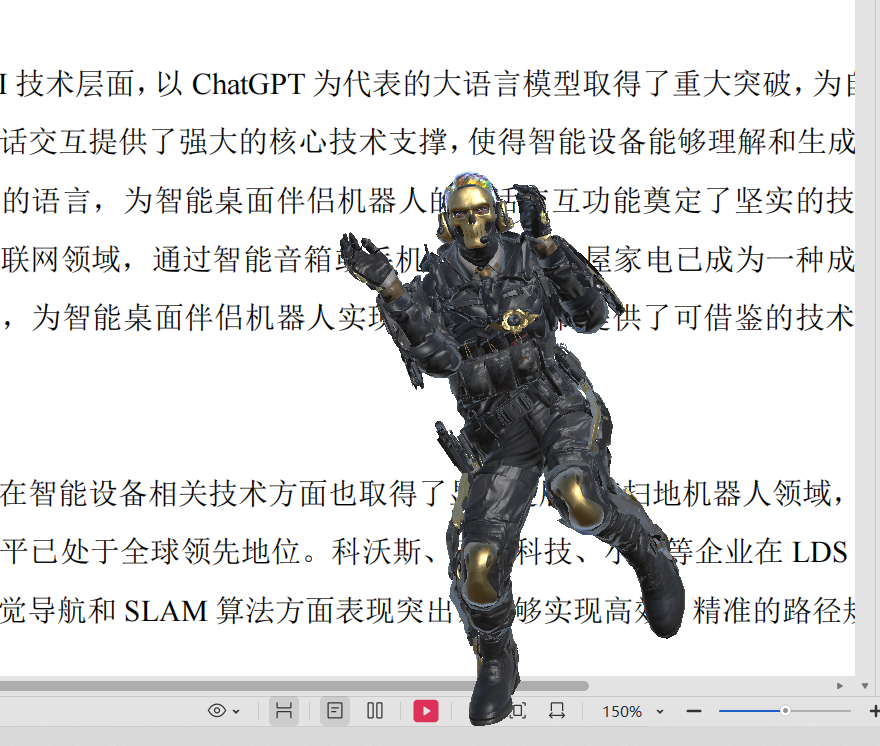The width and height of the screenshot is (880, 746).
Task: Open the 150% zoom level dropdown
Action: coord(660,711)
